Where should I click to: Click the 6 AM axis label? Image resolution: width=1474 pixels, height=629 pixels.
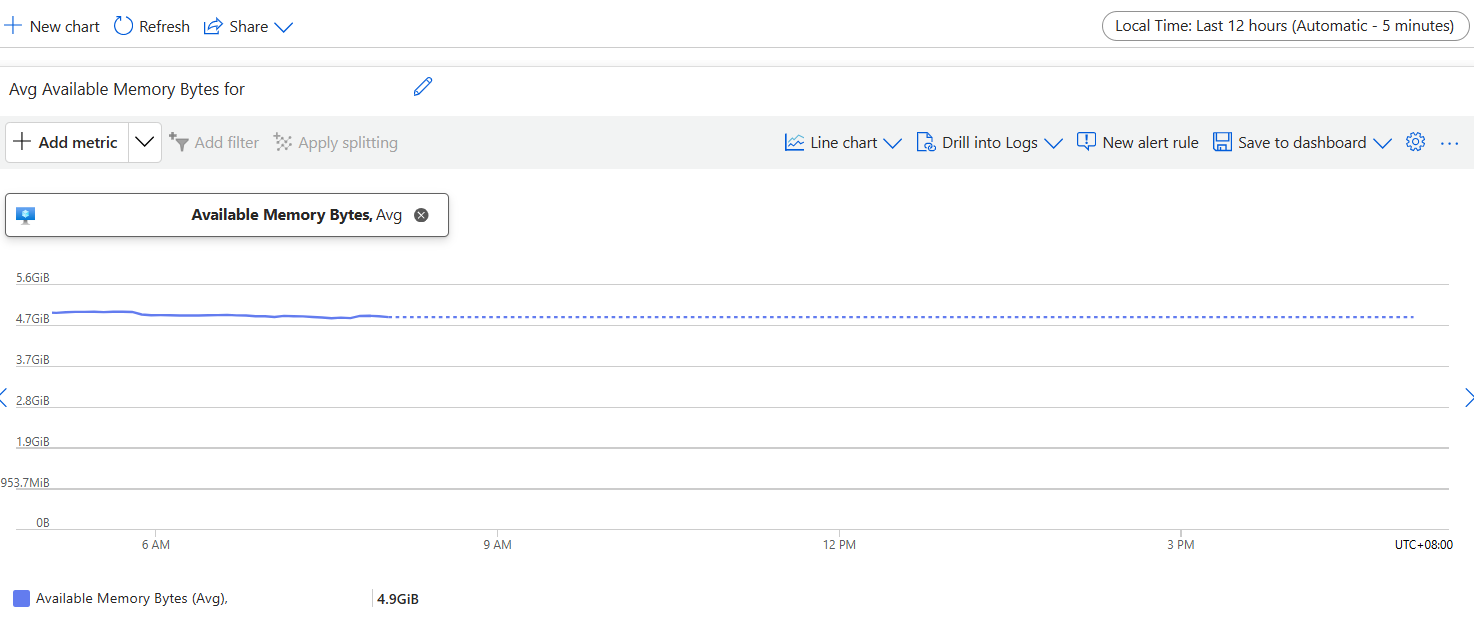point(156,545)
